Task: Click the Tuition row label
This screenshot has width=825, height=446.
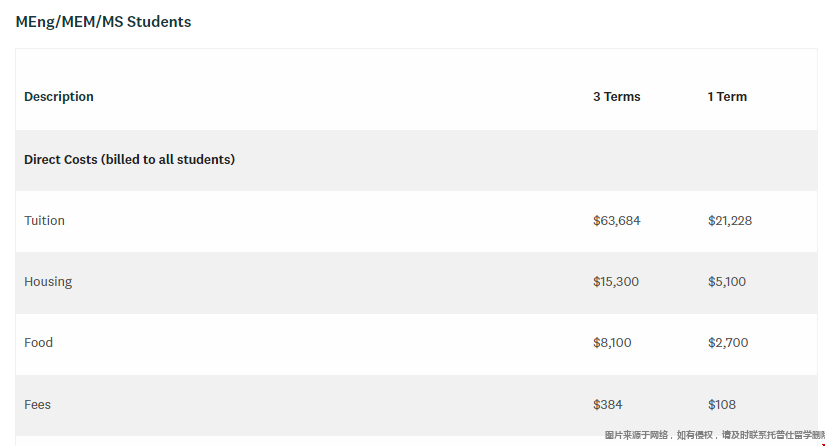Action: point(44,220)
